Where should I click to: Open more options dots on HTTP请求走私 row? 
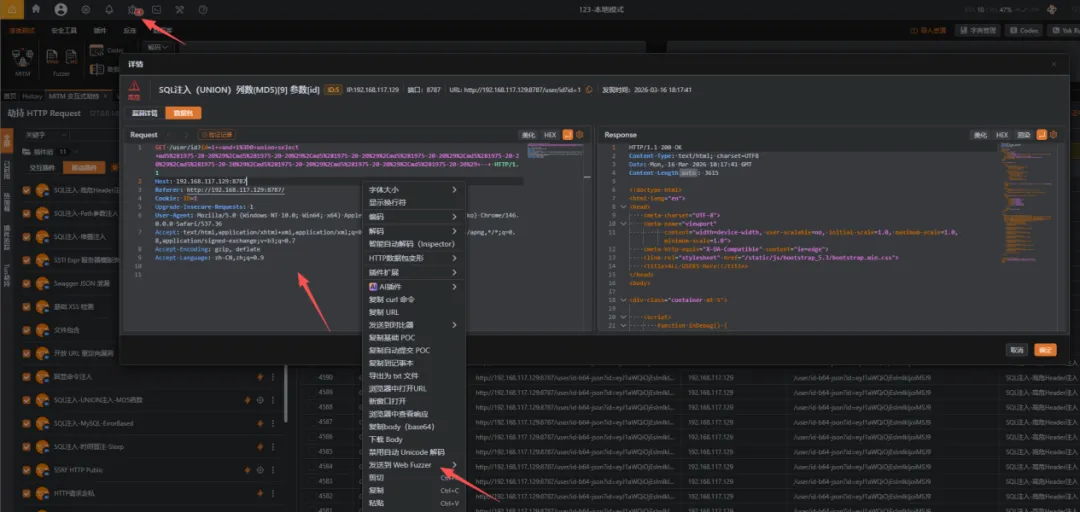coord(273,493)
